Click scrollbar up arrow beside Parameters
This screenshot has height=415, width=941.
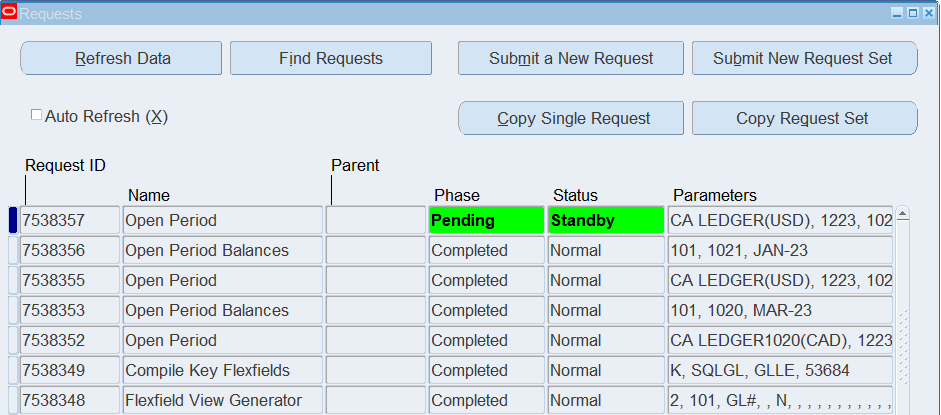coord(903,213)
